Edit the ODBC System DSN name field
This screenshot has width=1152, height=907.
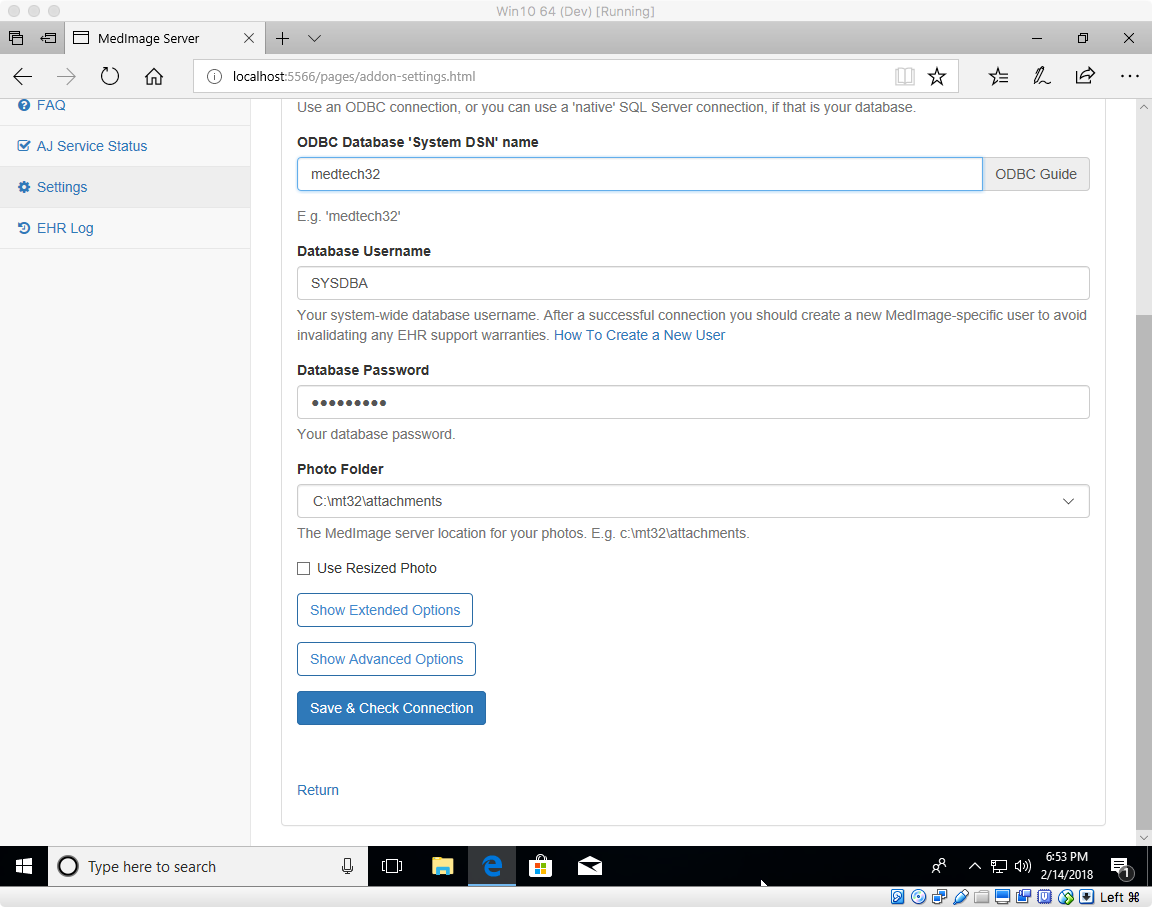(639, 174)
